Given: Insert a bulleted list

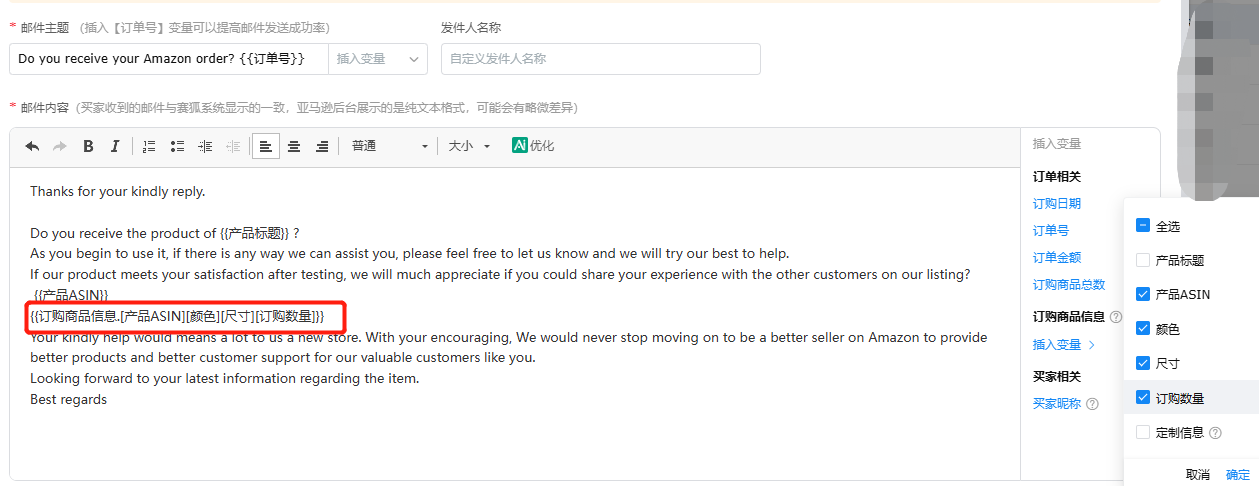Looking at the screenshot, I should (177, 146).
